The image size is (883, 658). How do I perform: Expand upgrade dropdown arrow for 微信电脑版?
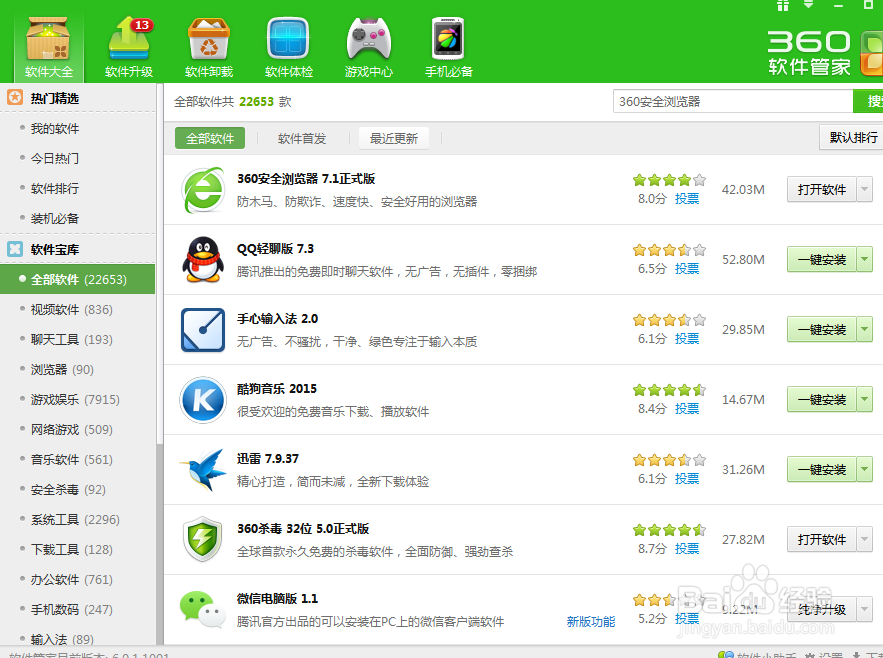864,609
